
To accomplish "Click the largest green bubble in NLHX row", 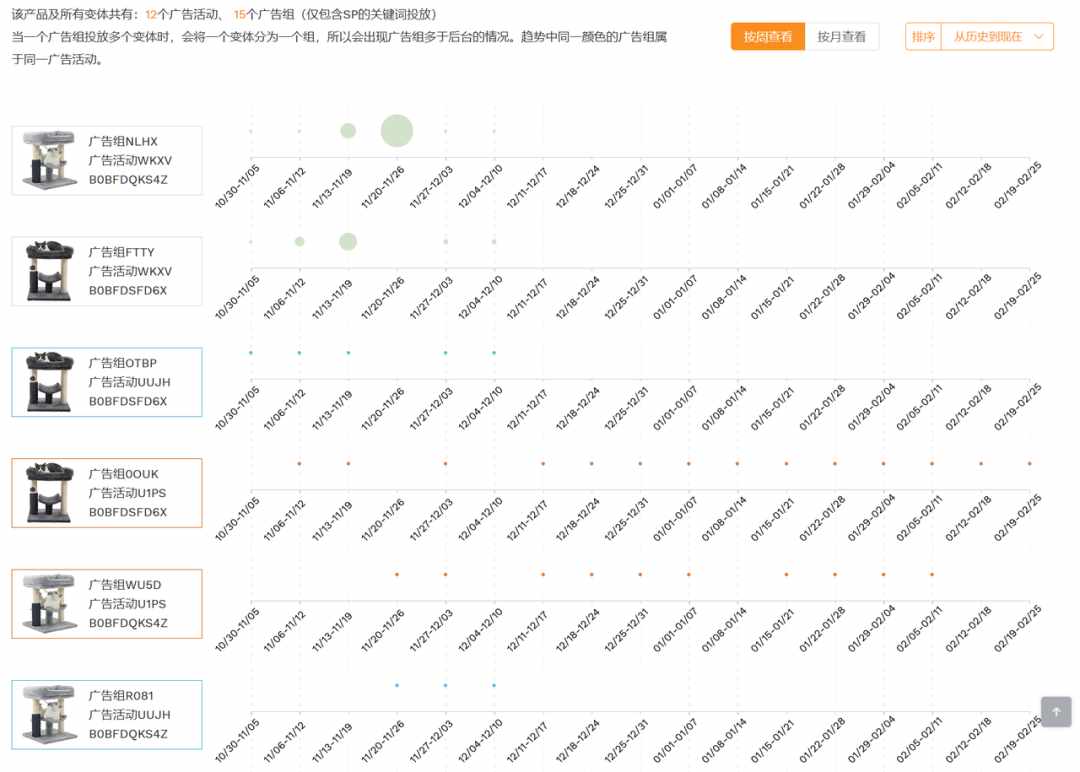I will pos(397,131).
